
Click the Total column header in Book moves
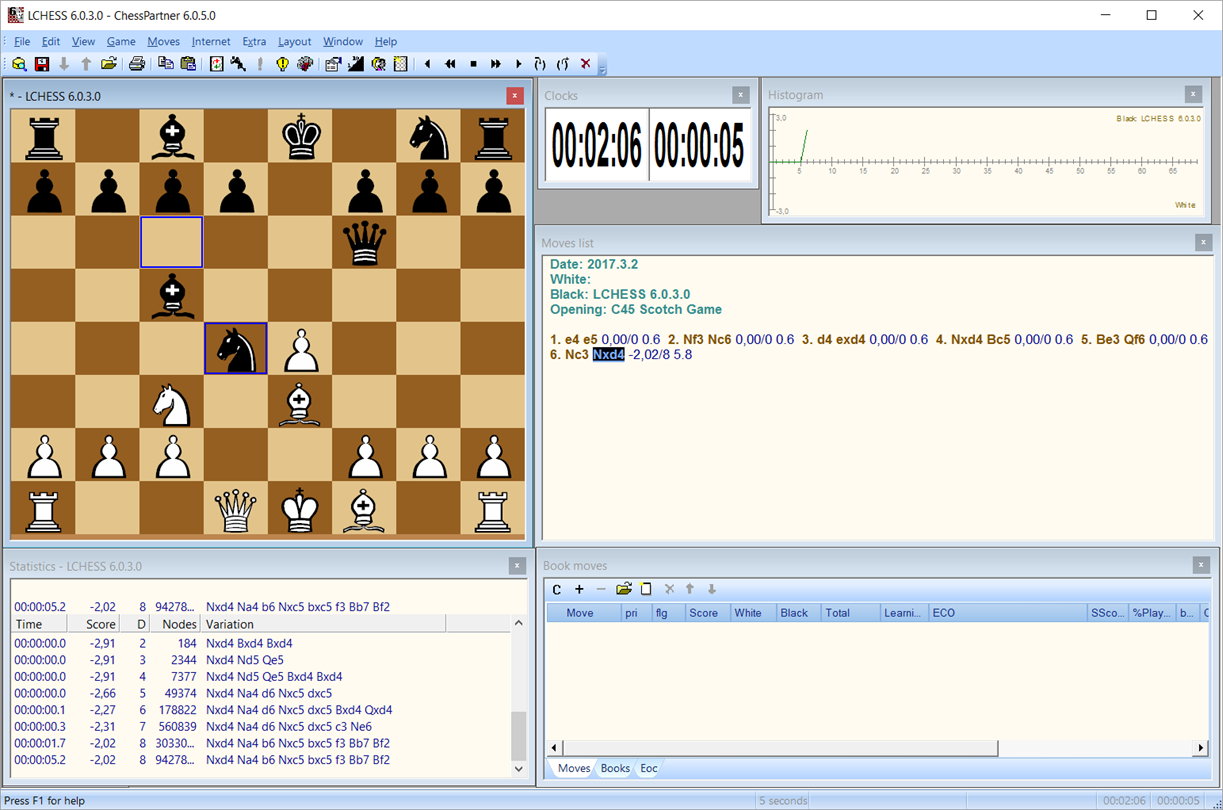pyautogui.click(x=850, y=613)
